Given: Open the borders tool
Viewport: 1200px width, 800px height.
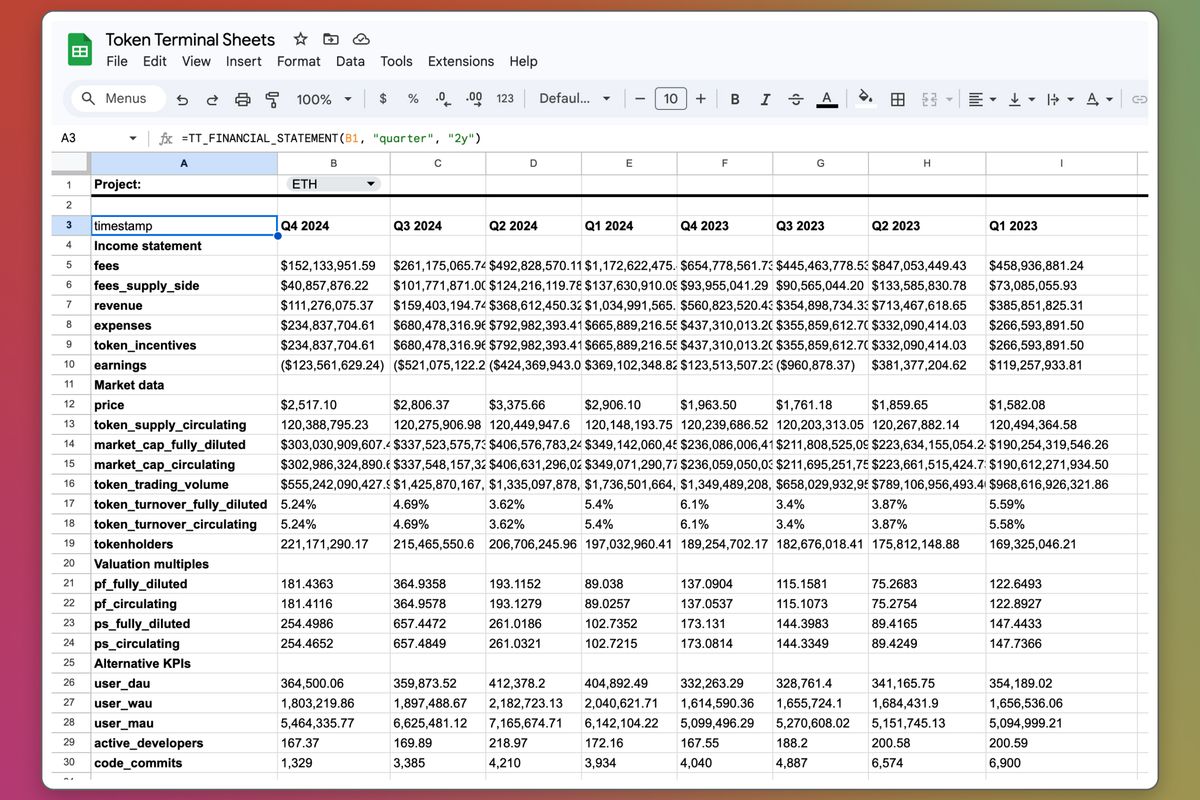Looking at the screenshot, I should click(898, 99).
